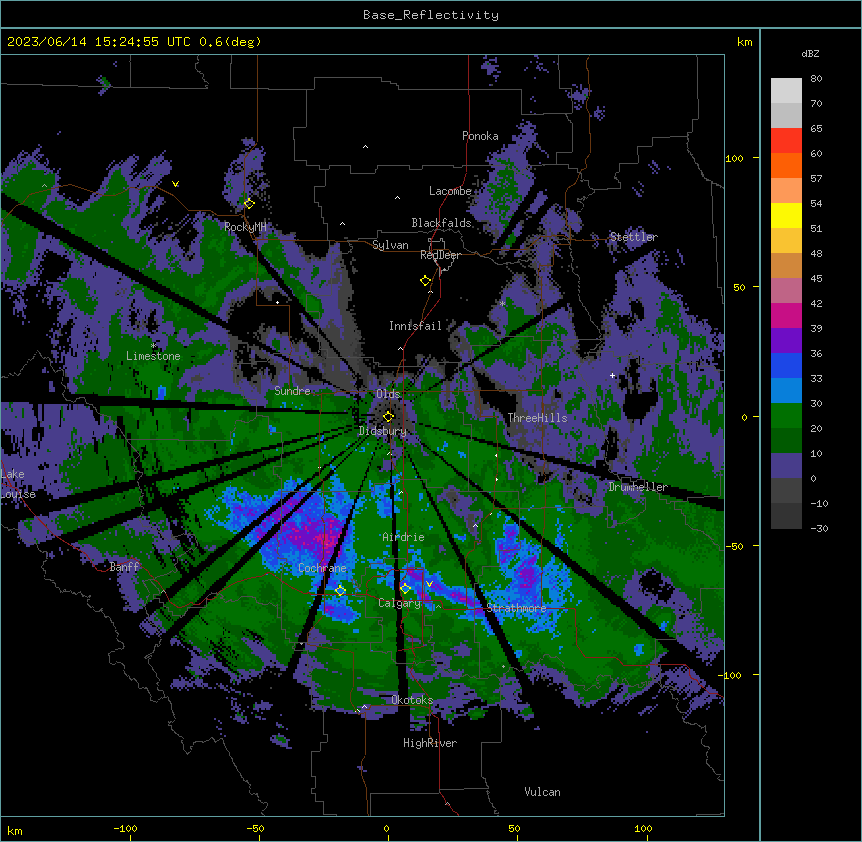The image size is (862, 842).
Task: Click the yellow V marker northwest of RockyMH
Action: click(x=175, y=184)
